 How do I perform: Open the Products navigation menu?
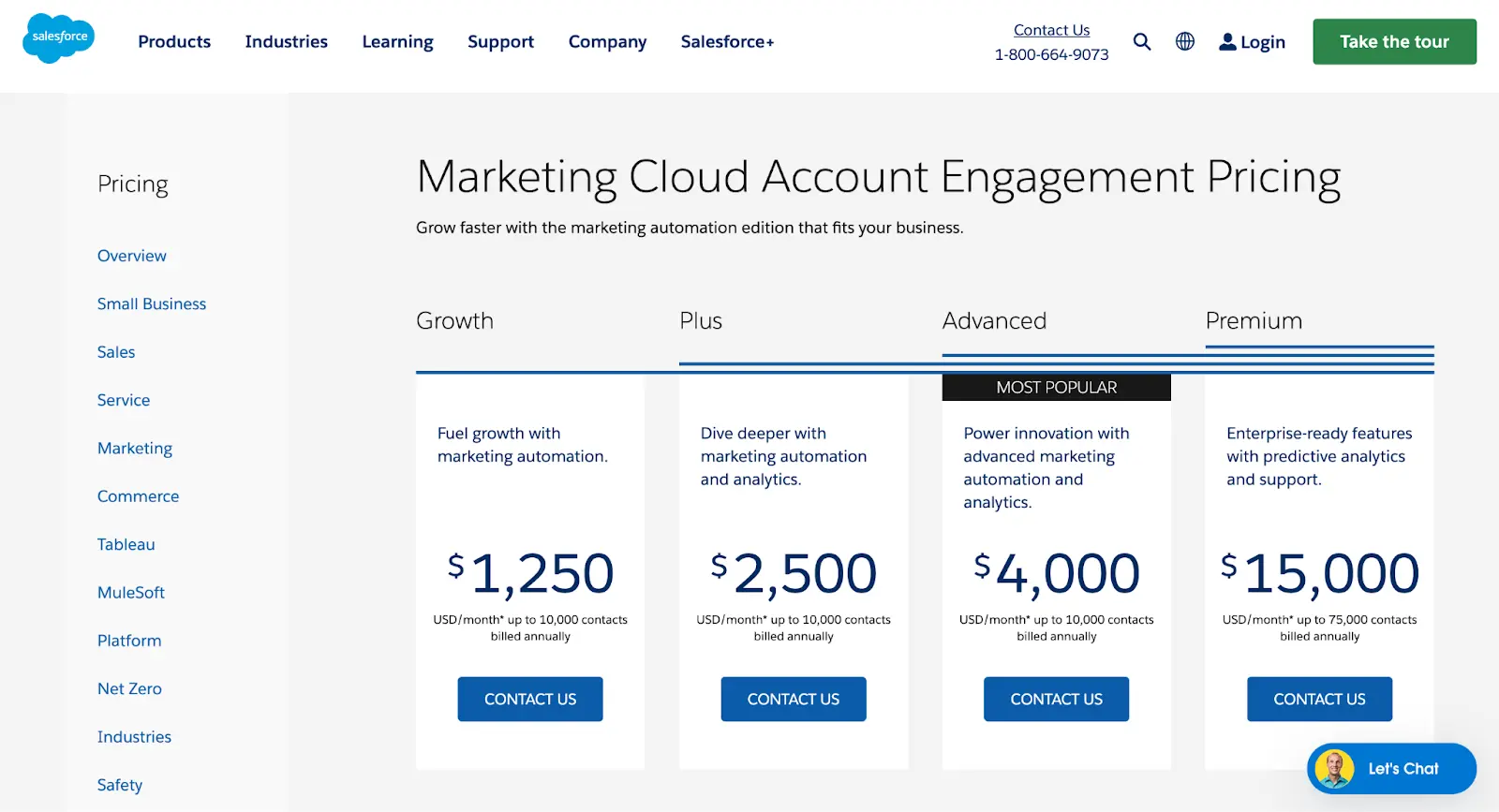pyautogui.click(x=174, y=42)
